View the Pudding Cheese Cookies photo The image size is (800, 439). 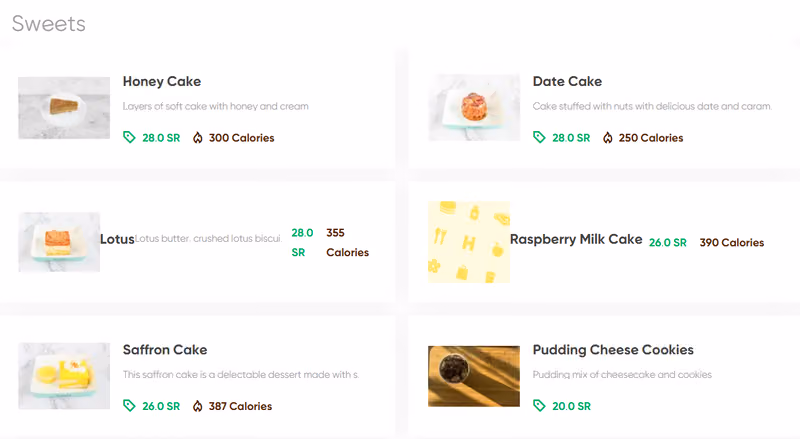(474, 376)
